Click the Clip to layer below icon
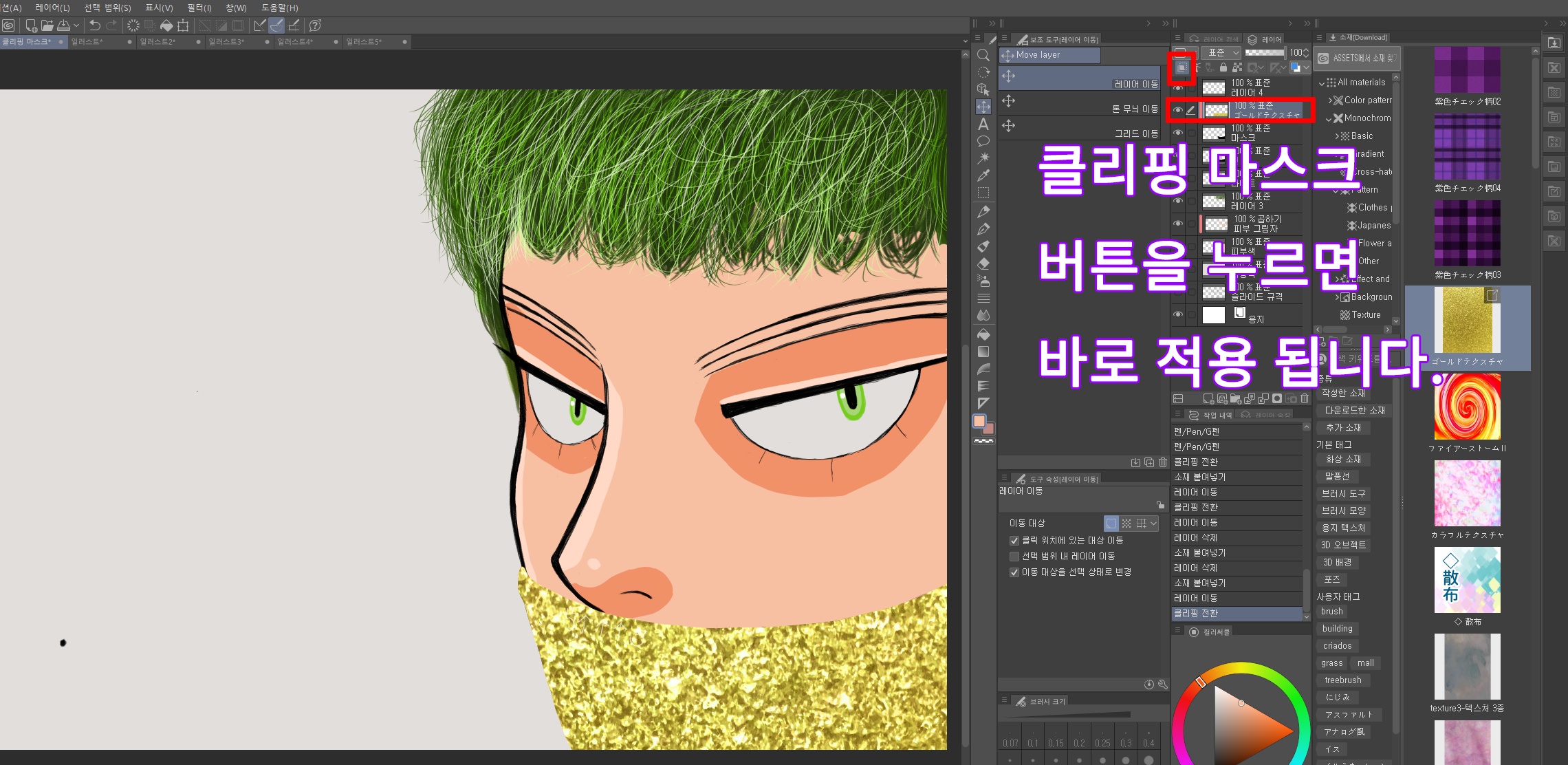Viewport: 1568px width, 765px height. pyautogui.click(x=1182, y=67)
